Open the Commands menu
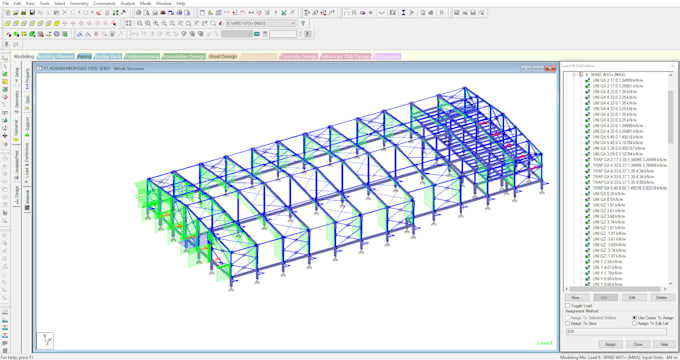This screenshot has width=680, height=360. (104, 3)
